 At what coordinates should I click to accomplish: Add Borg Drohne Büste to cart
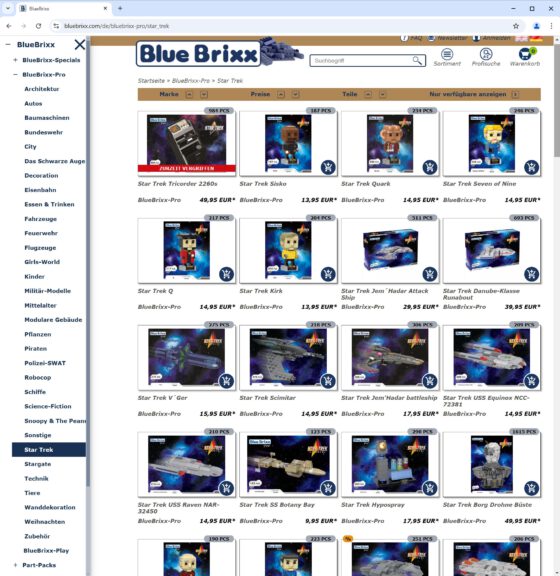click(531, 488)
